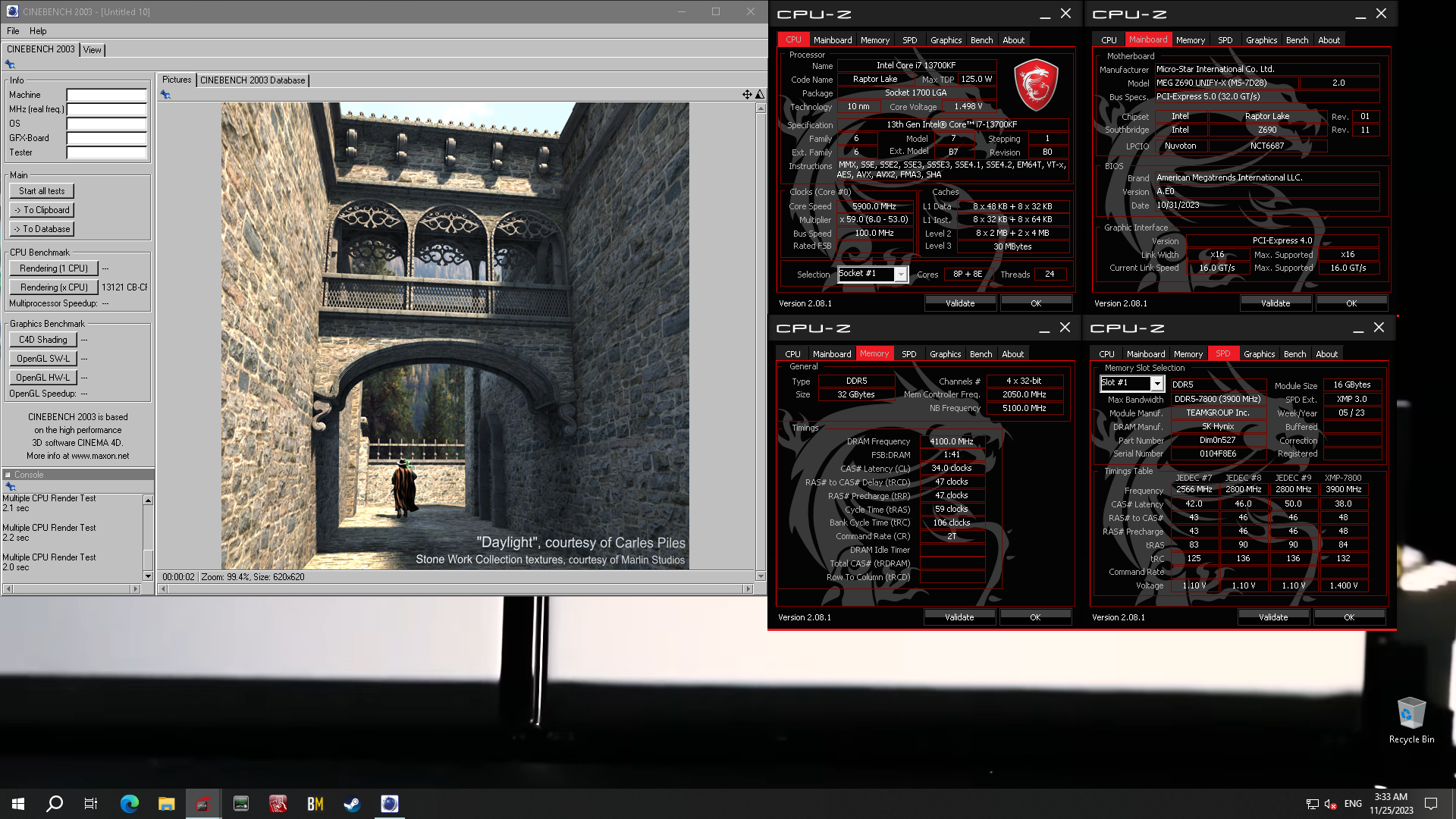1456x819 pixels.
Task: Open Bench tab in top-left CPU-Z window
Action: 981,40
